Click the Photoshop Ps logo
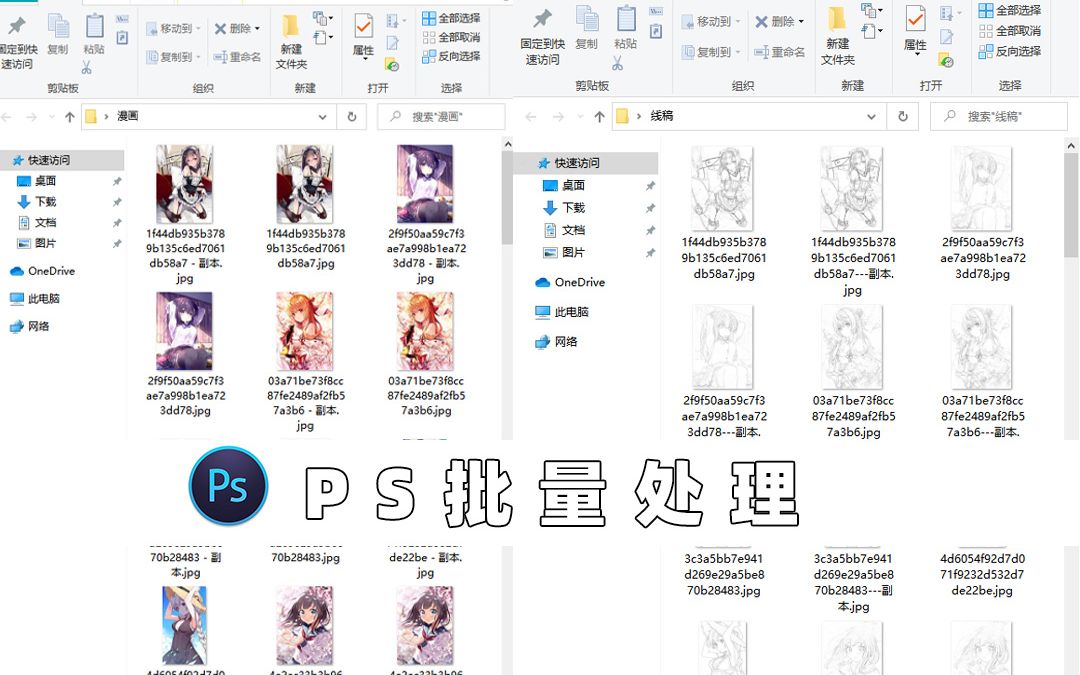 tap(229, 486)
